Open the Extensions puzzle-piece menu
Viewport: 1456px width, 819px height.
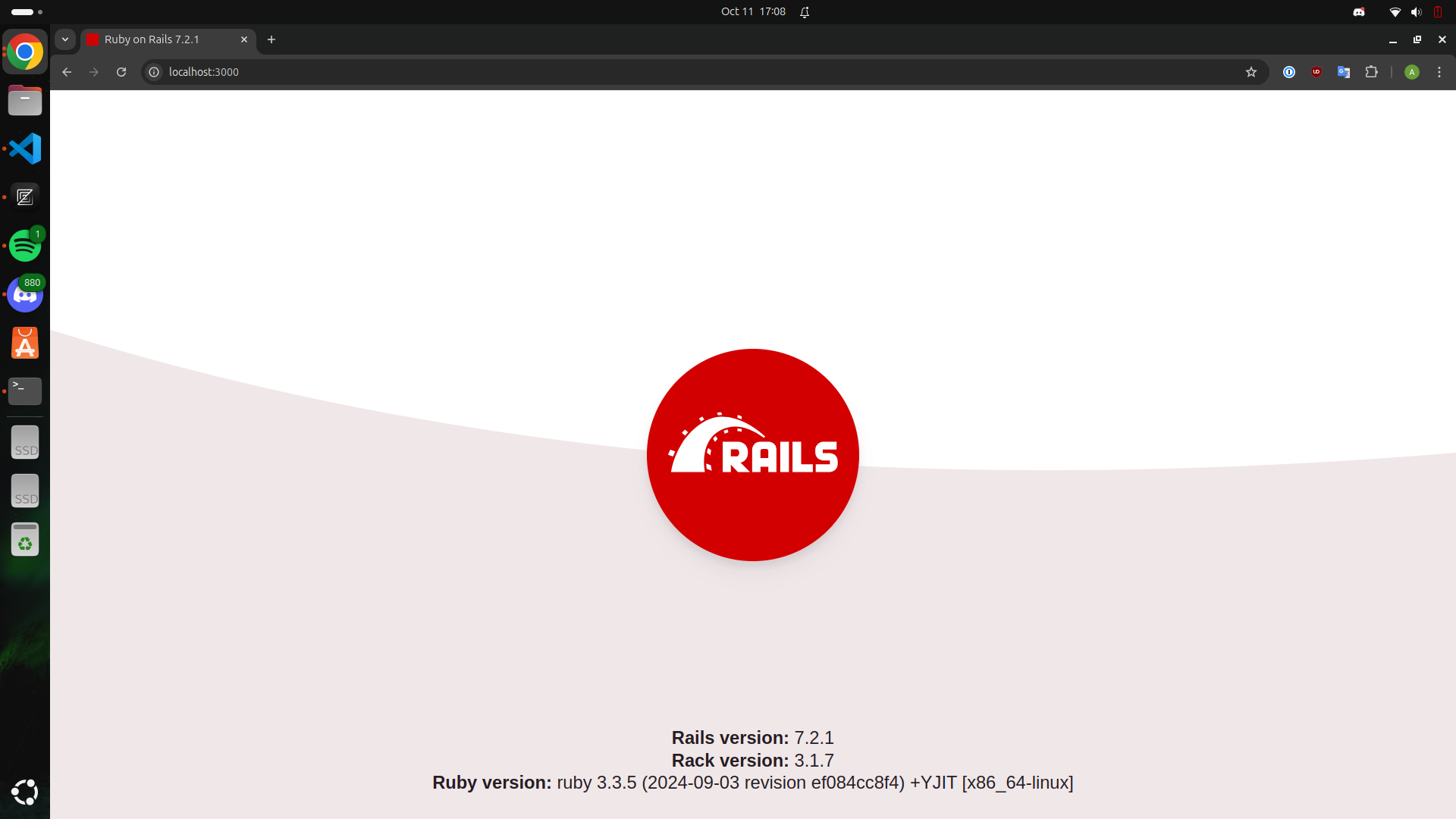(1371, 72)
